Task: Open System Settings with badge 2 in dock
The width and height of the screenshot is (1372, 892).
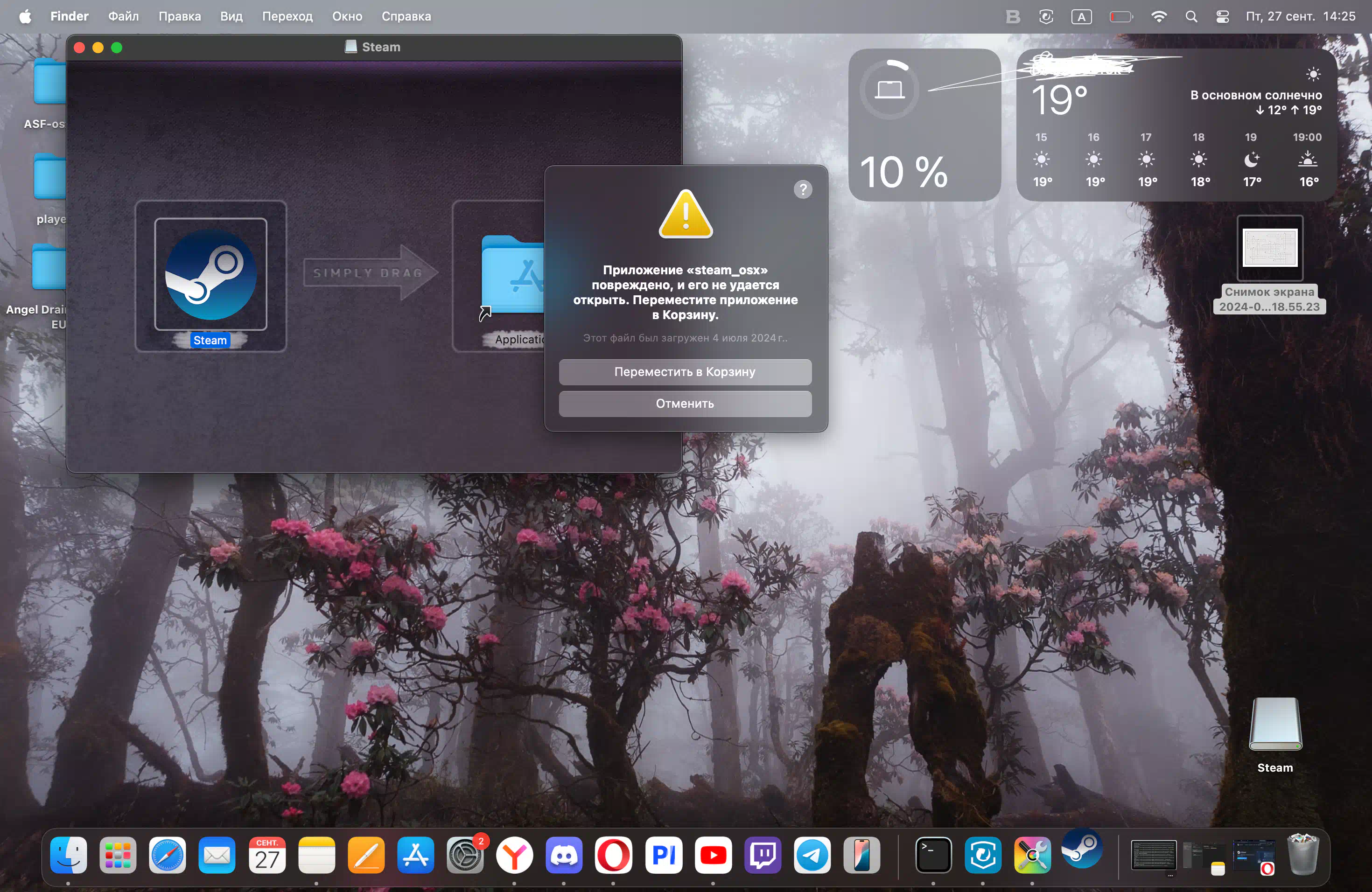Action: click(465, 855)
